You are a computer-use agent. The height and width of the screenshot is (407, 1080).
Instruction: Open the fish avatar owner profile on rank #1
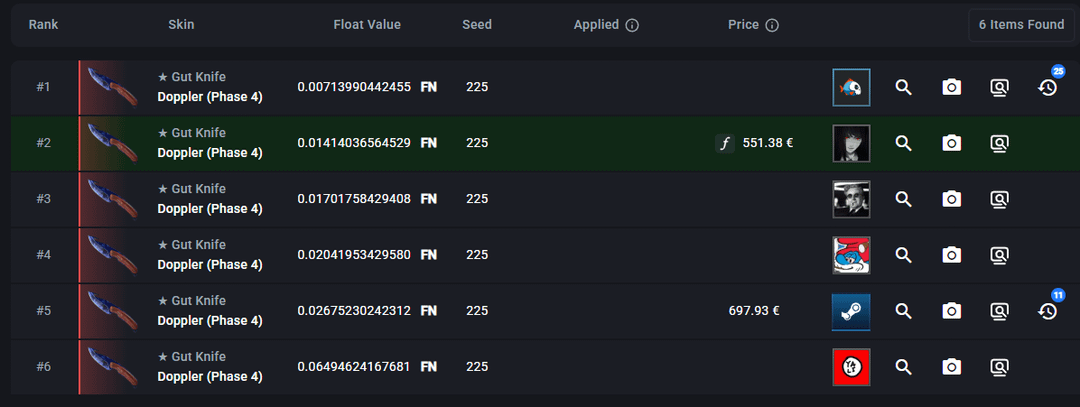851,87
